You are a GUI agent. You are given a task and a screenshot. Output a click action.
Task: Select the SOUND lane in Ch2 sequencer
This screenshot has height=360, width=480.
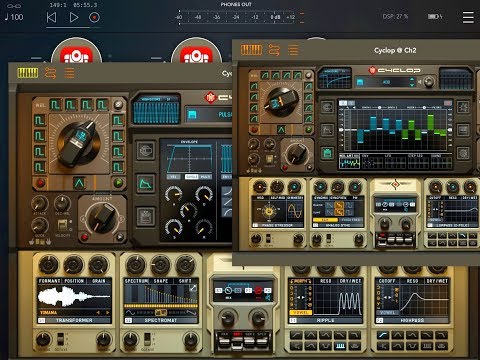pyautogui.click(x=441, y=162)
